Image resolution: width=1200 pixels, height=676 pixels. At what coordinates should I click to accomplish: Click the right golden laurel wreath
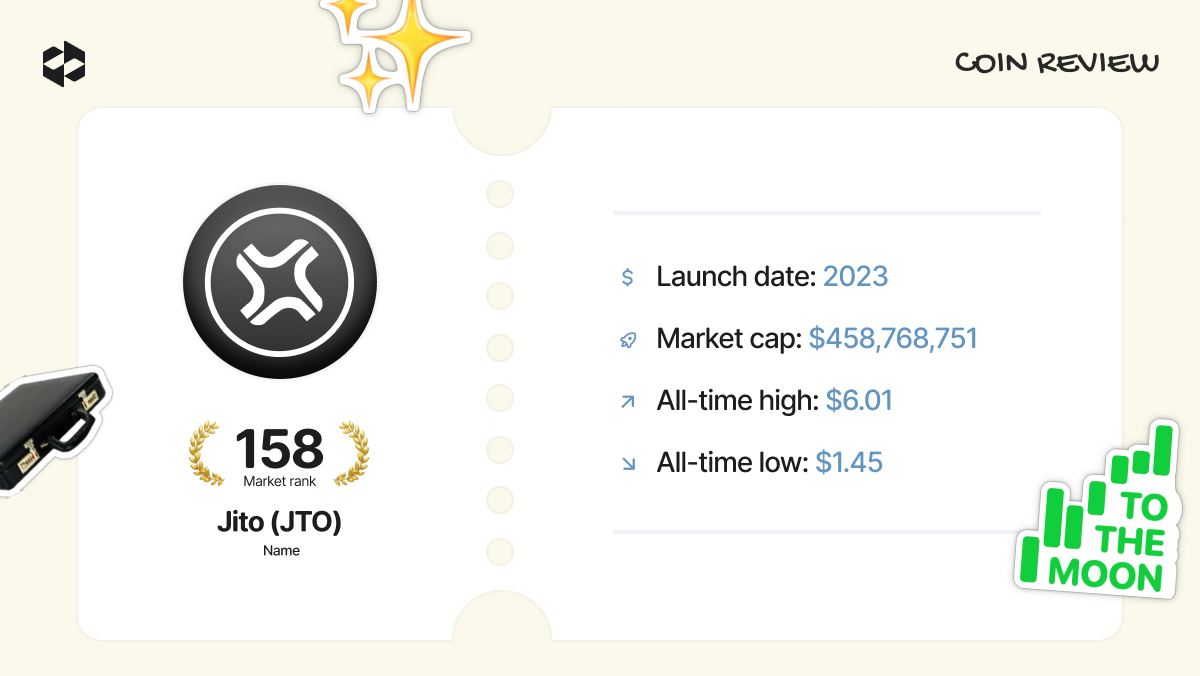tap(352, 452)
